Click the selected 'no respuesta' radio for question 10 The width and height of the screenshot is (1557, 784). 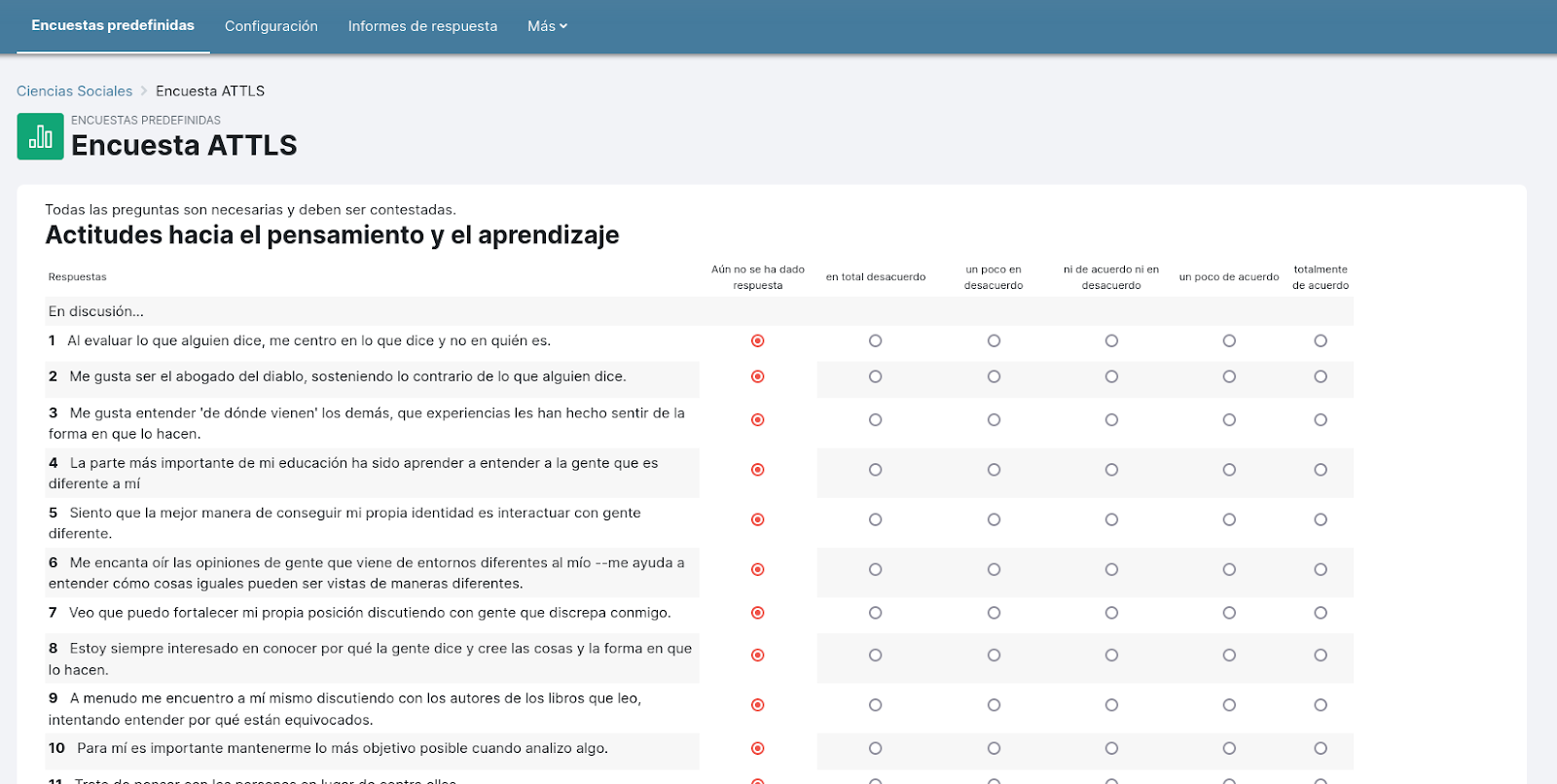click(x=758, y=748)
